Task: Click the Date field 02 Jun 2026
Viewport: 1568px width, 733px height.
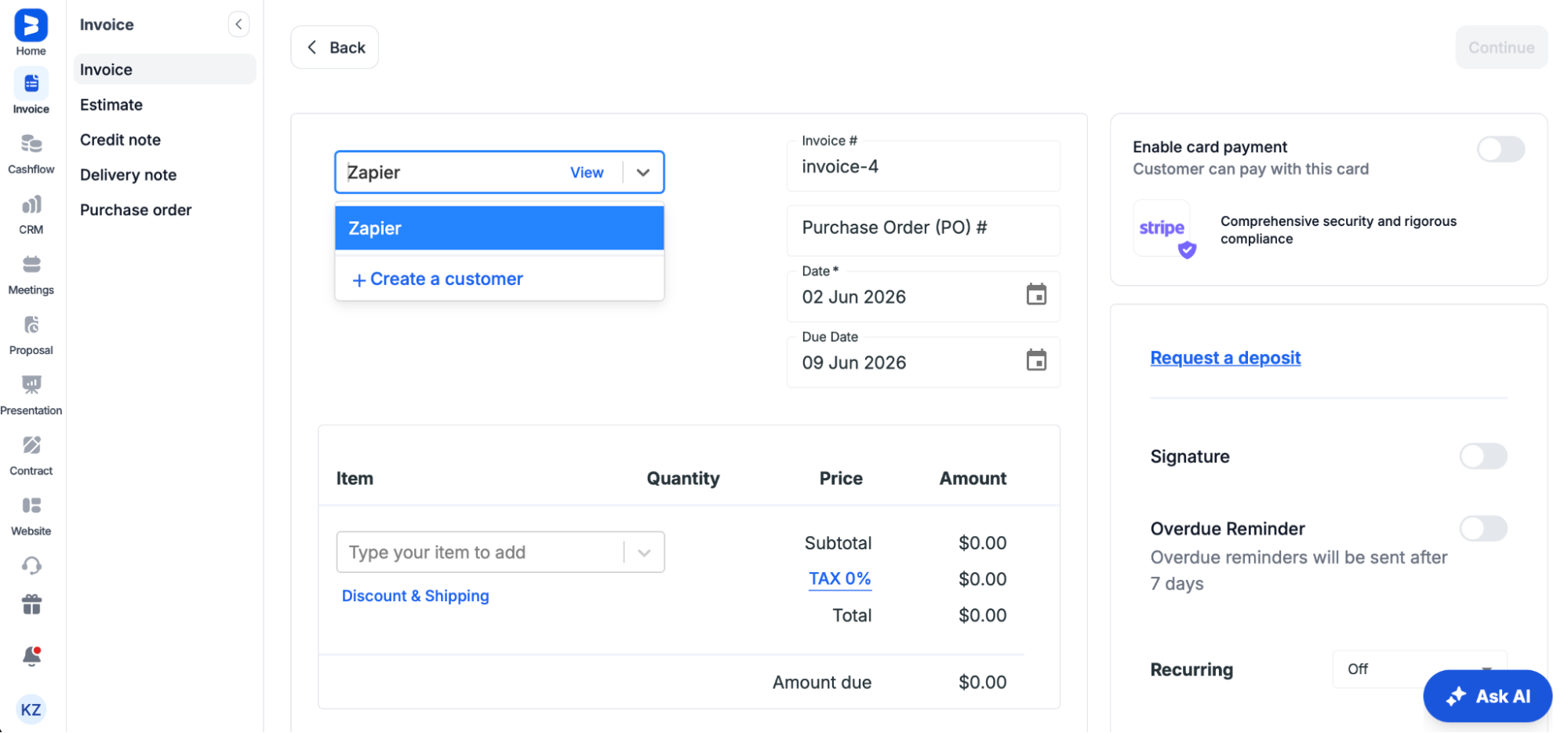Action: click(923, 297)
